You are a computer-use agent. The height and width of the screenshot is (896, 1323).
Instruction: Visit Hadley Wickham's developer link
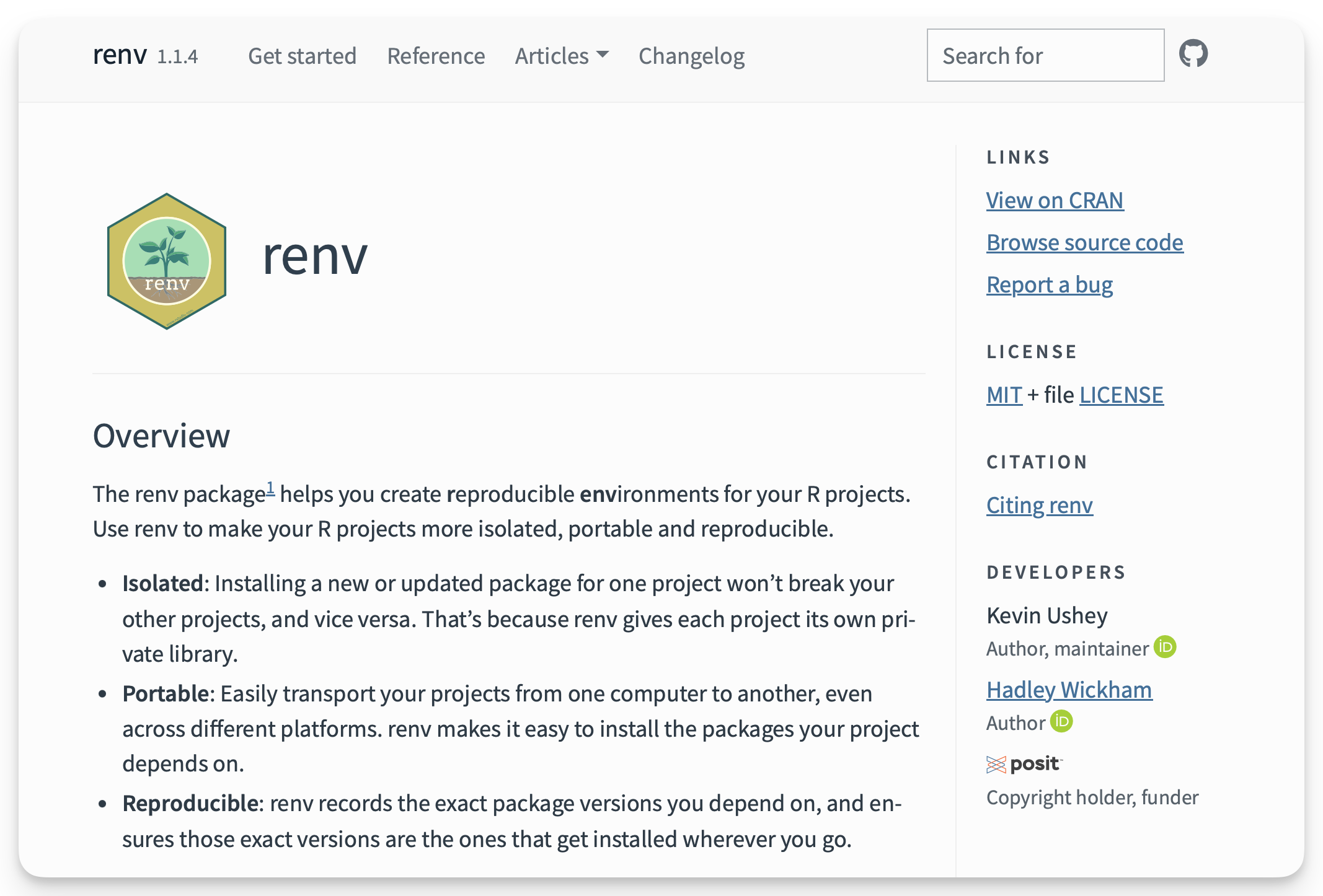click(x=1069, y=690)
